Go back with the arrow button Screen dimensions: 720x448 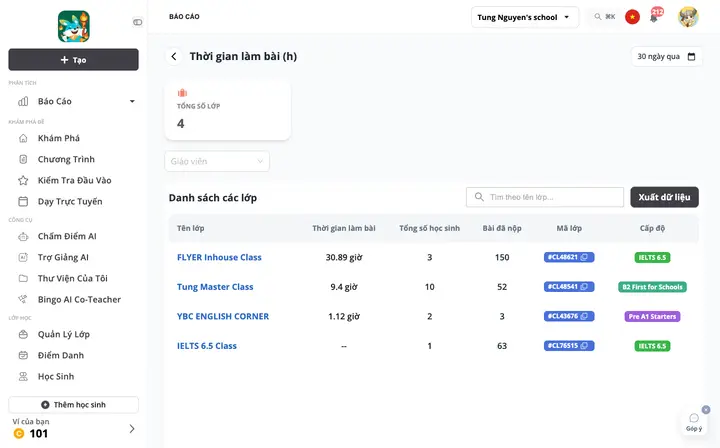coord(174,56)
